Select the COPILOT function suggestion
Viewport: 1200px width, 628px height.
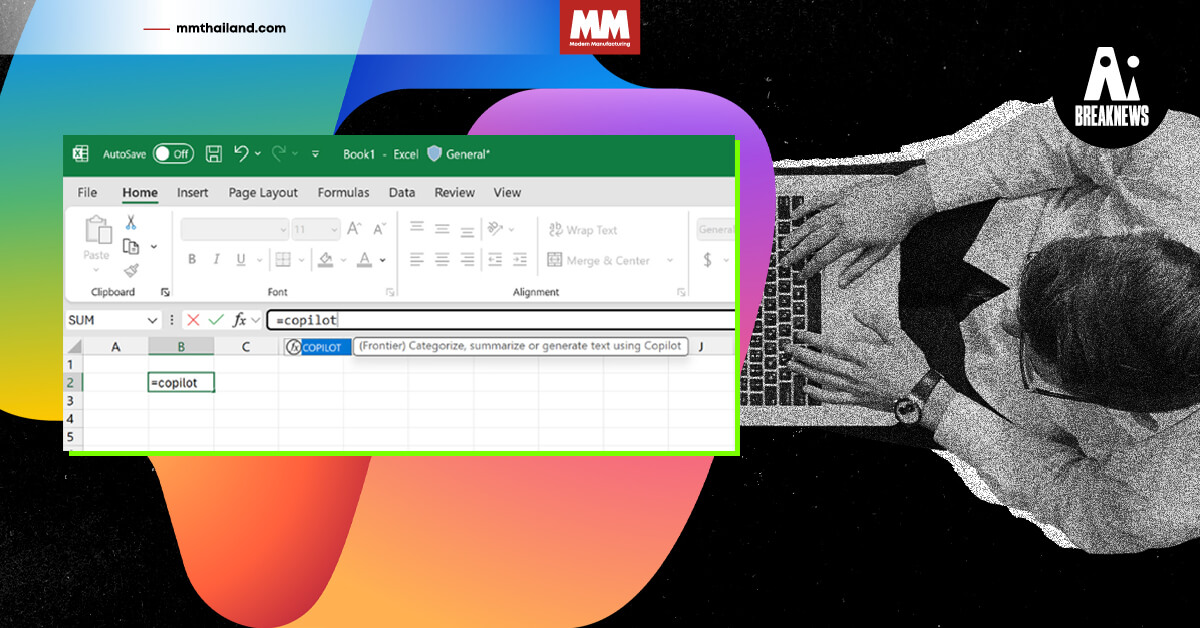(317, 346)
